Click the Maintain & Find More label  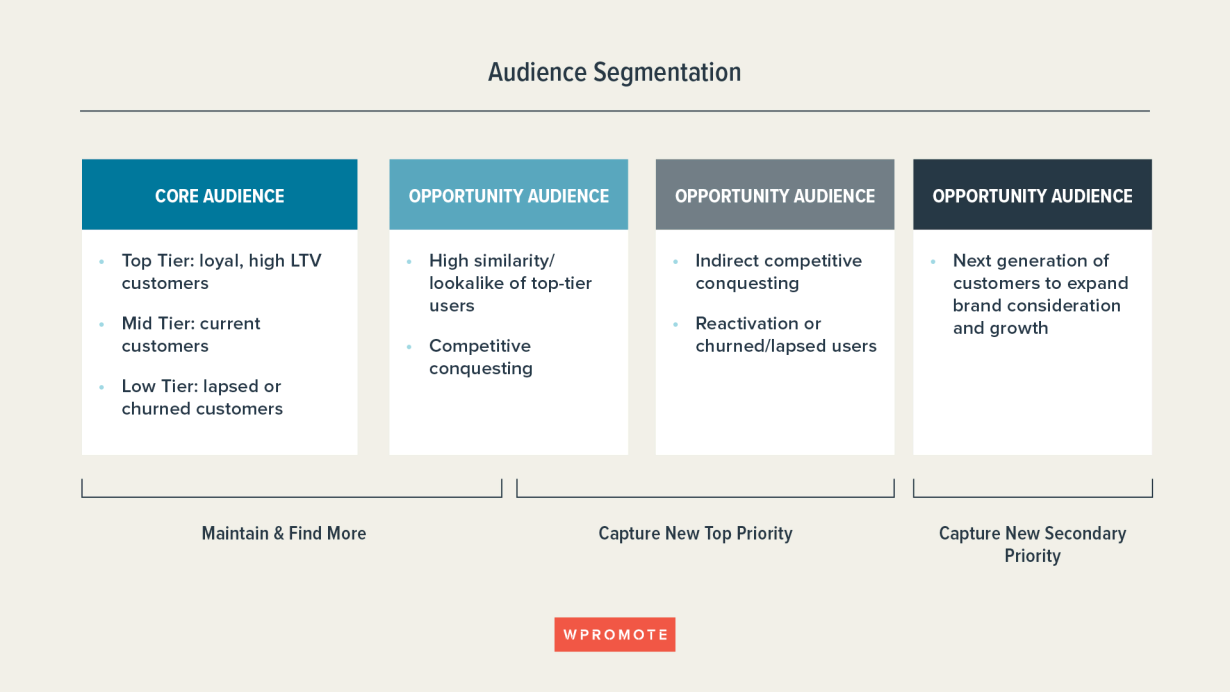[x=284, y=534]
